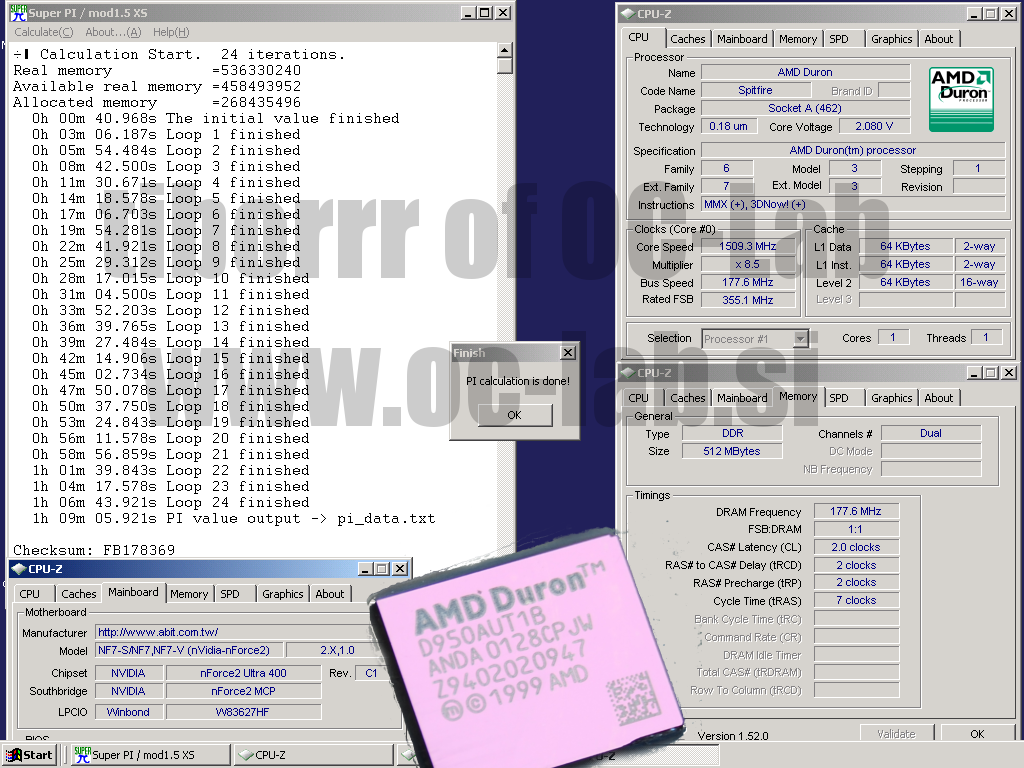This screenshot has height=768, width=1024.
Task: Select the Memory tab in the top CPU-Z window
Action: [797, 39]
